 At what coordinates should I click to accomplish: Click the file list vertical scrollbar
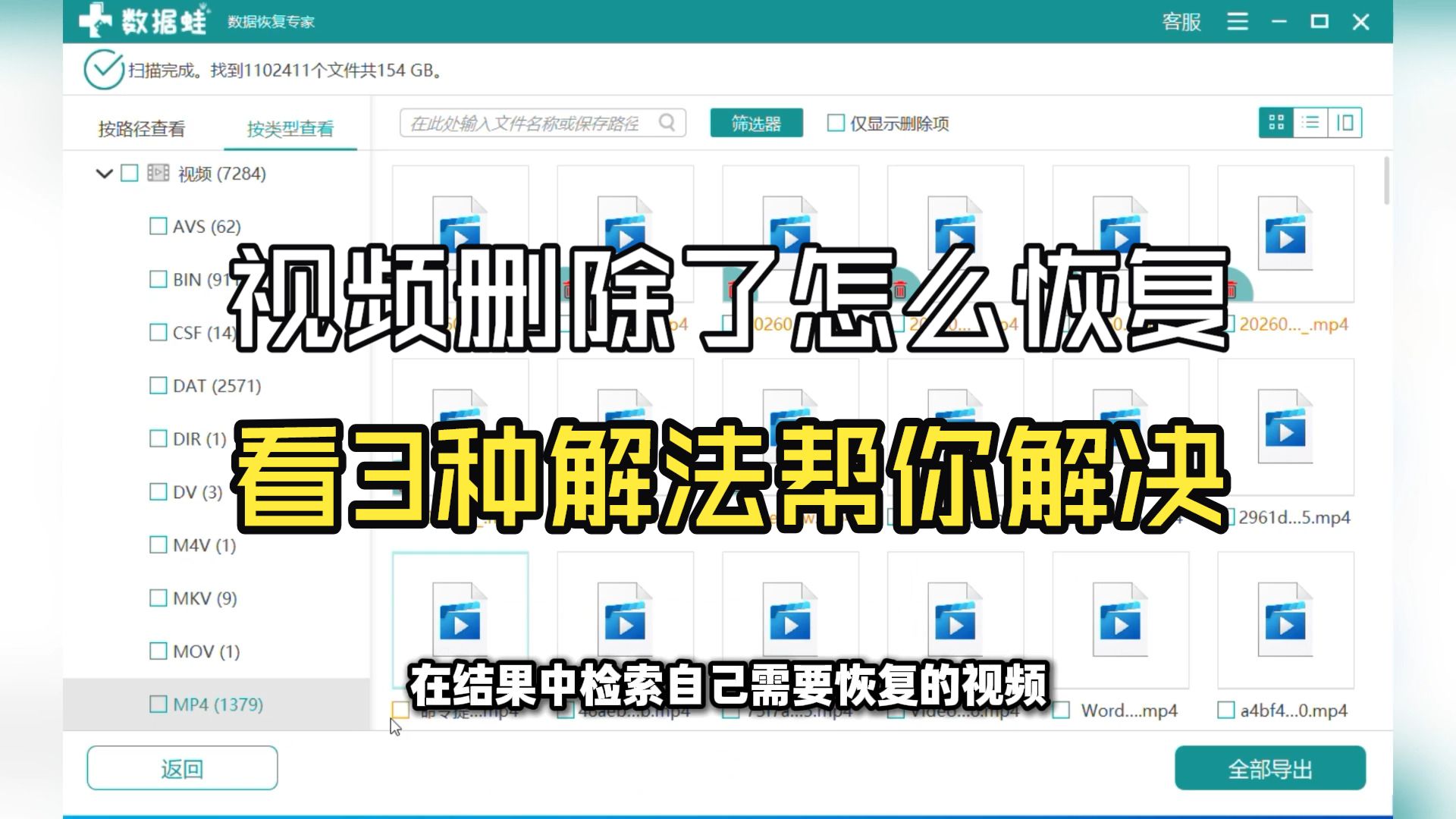click(1387, 180)
